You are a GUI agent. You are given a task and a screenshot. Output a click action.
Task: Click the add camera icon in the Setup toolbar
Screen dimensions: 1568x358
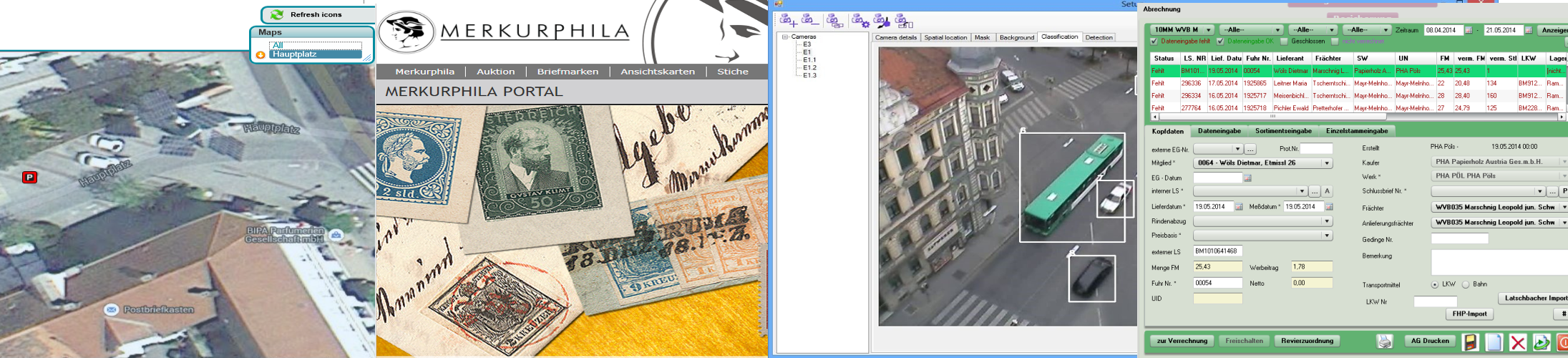point(789,20)
